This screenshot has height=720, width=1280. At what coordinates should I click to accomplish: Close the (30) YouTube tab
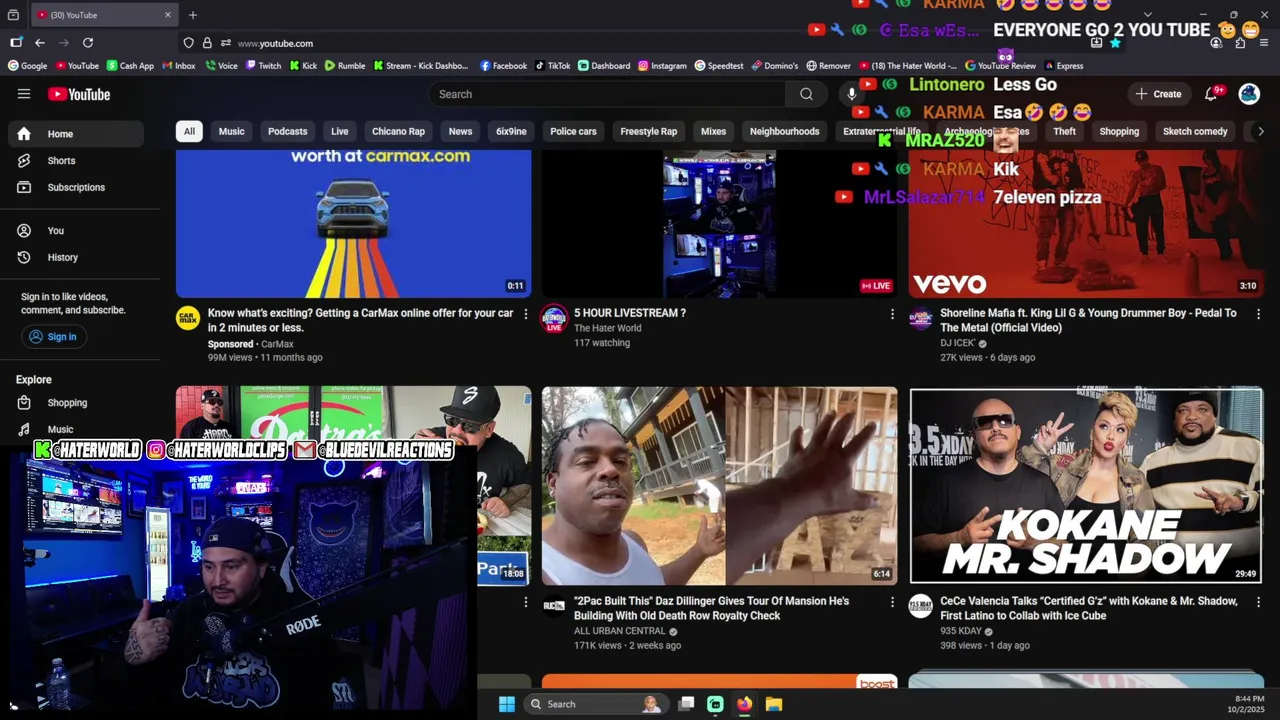click(168, 15)
